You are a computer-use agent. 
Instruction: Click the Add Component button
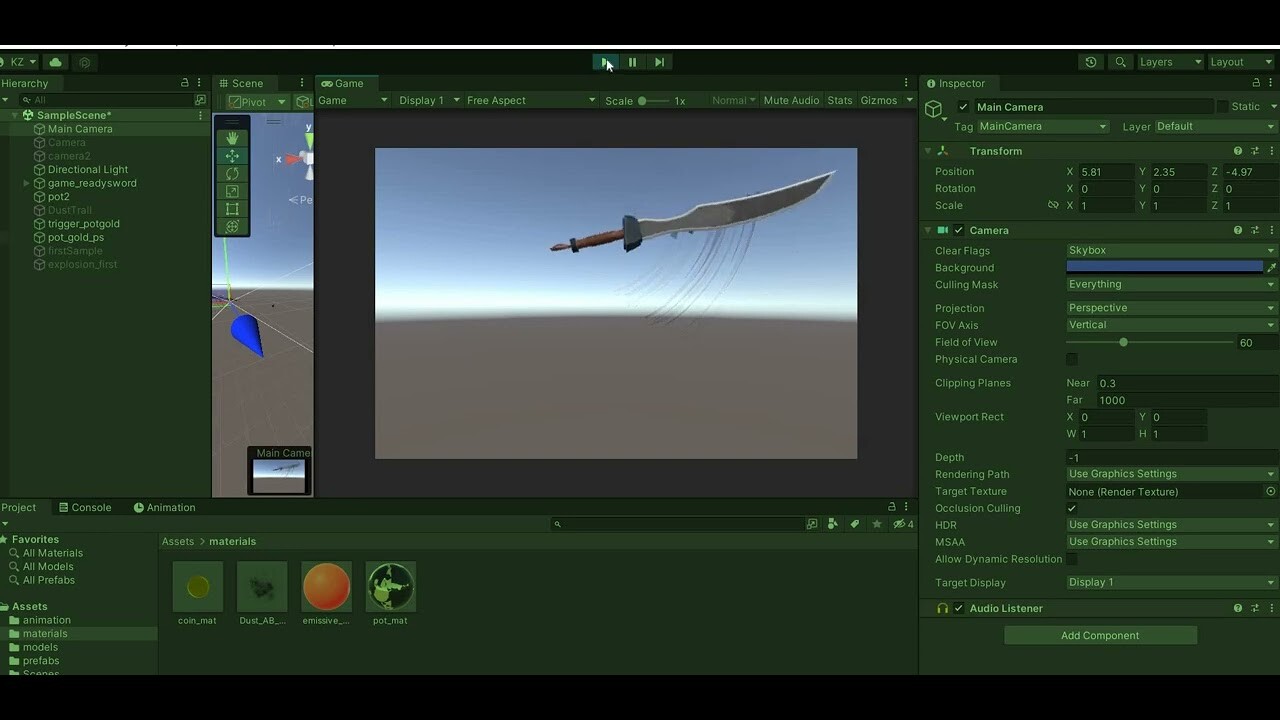[1100, 635]
